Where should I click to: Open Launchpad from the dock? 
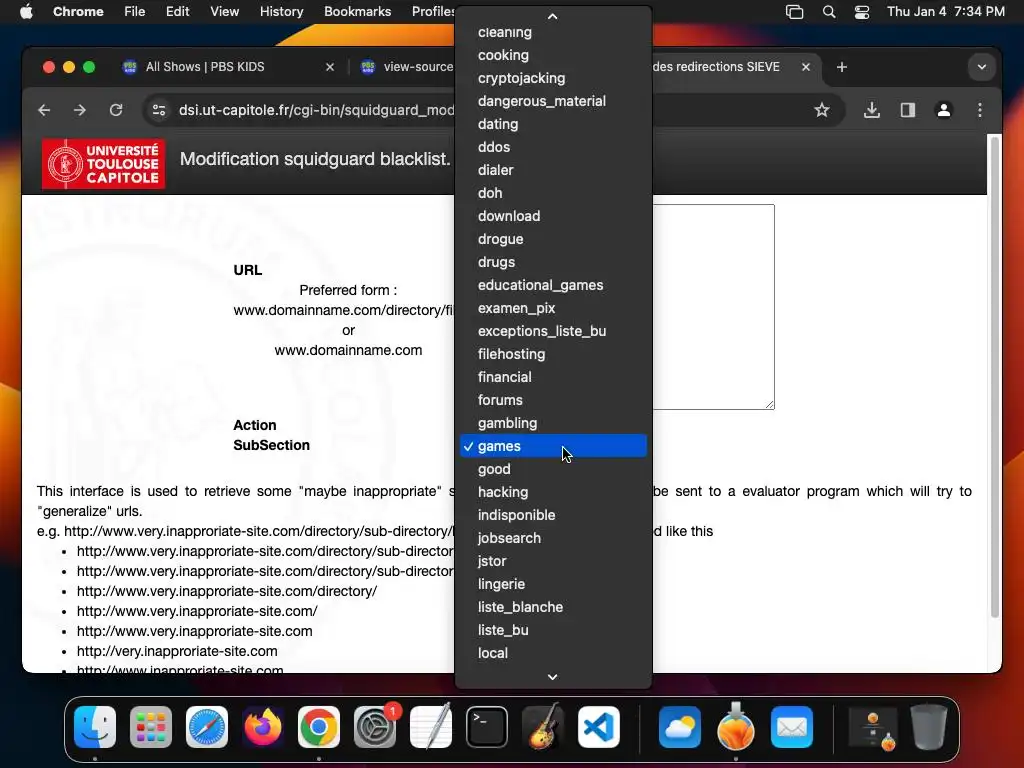pyautogui.click(x=151, y=727)
